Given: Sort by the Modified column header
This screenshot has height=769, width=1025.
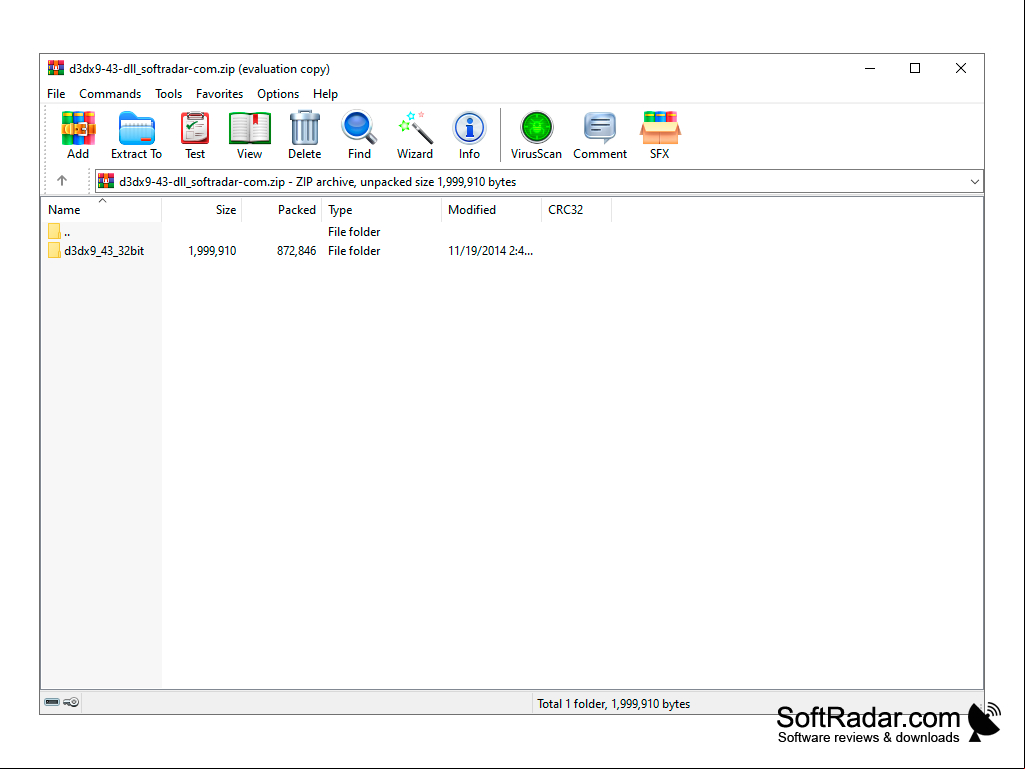Looking at the screenshot, I should (492, 210).
